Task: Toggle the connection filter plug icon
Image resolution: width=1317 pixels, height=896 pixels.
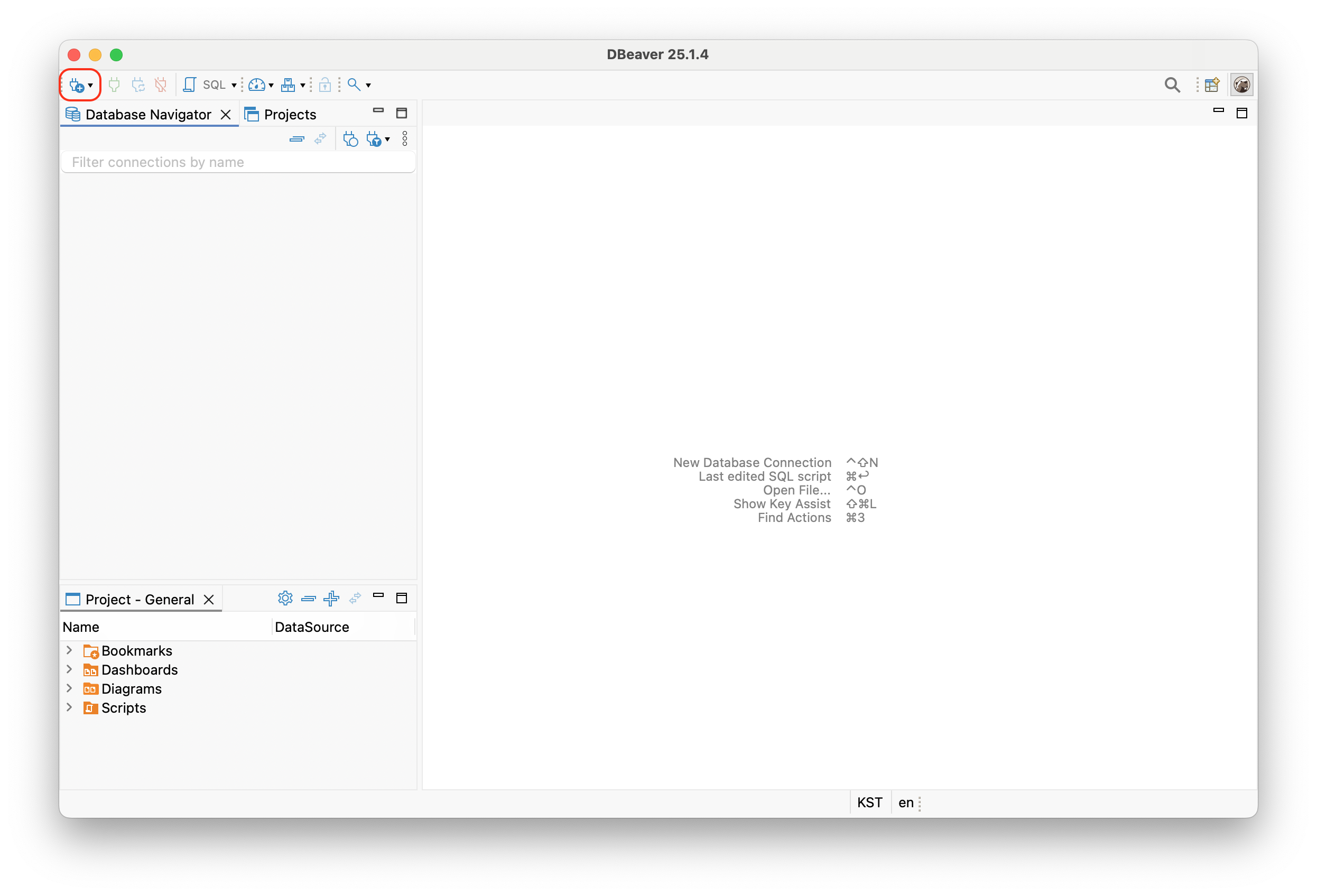Action: [374, 139]
